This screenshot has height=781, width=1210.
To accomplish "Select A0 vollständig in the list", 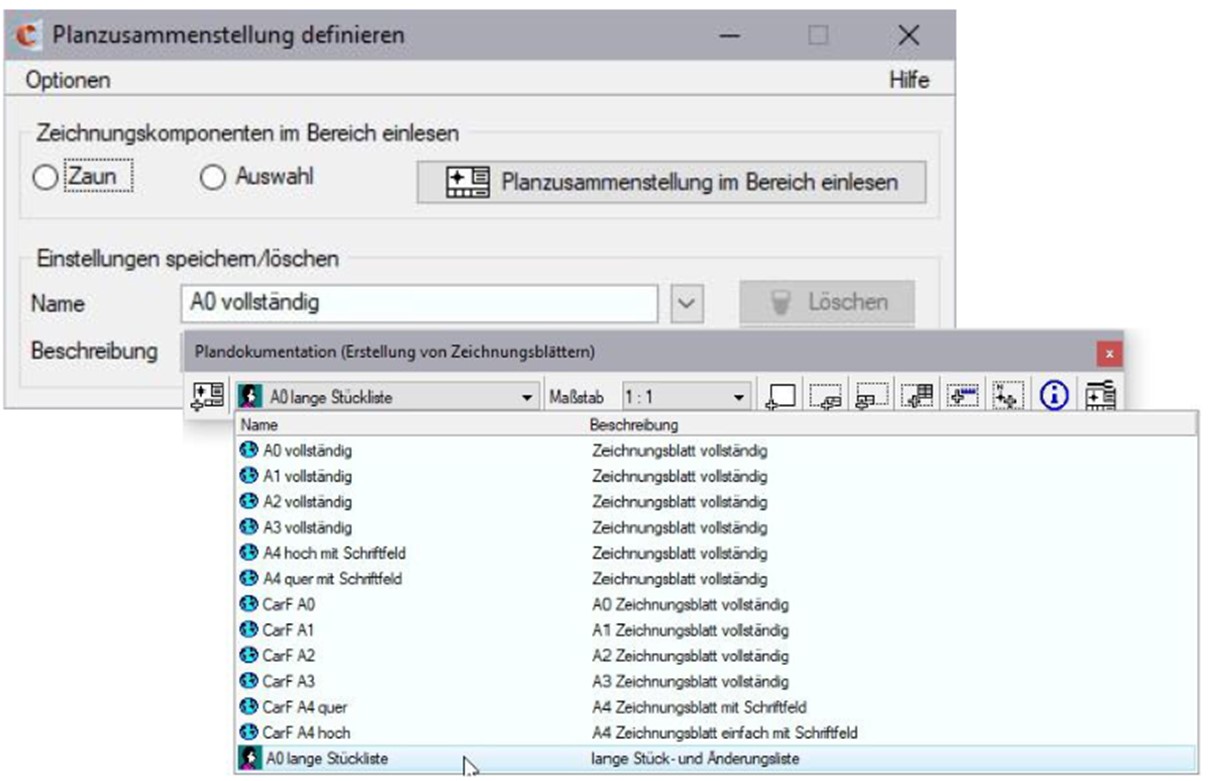I will 718,451.
